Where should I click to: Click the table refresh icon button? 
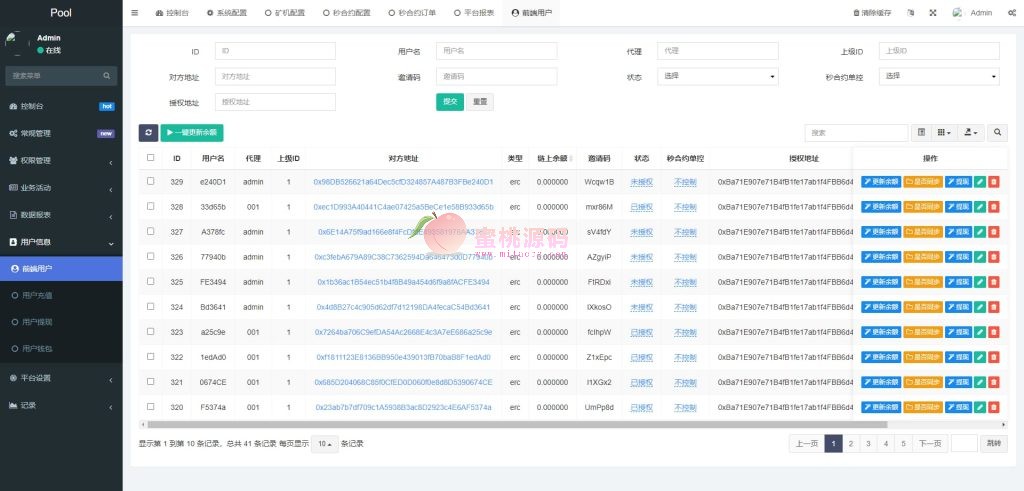(x=148, y=132)
